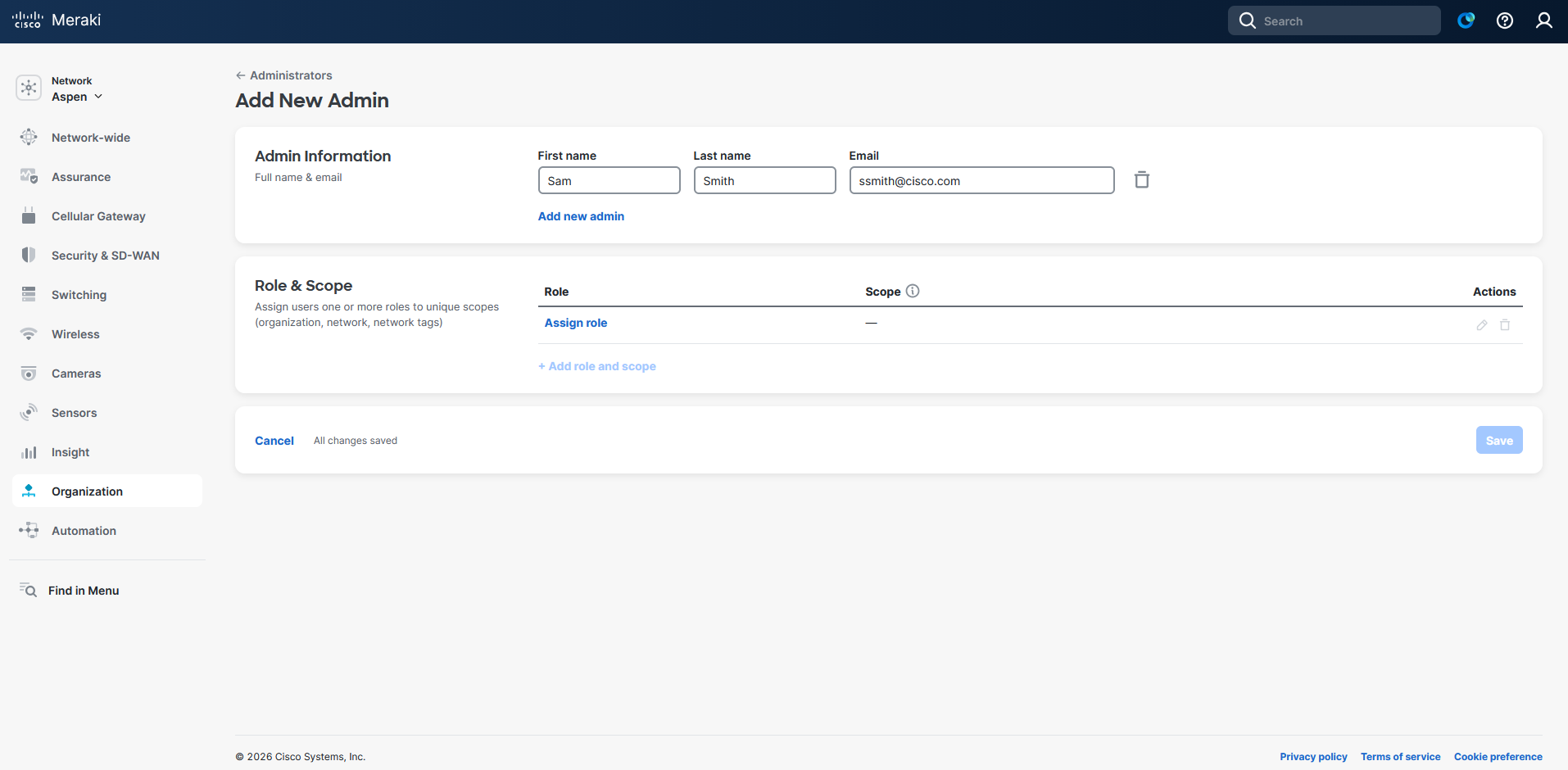The image size is (1568, 770).
Task: Click the trash icon in role row
Action: (1505, 325)
